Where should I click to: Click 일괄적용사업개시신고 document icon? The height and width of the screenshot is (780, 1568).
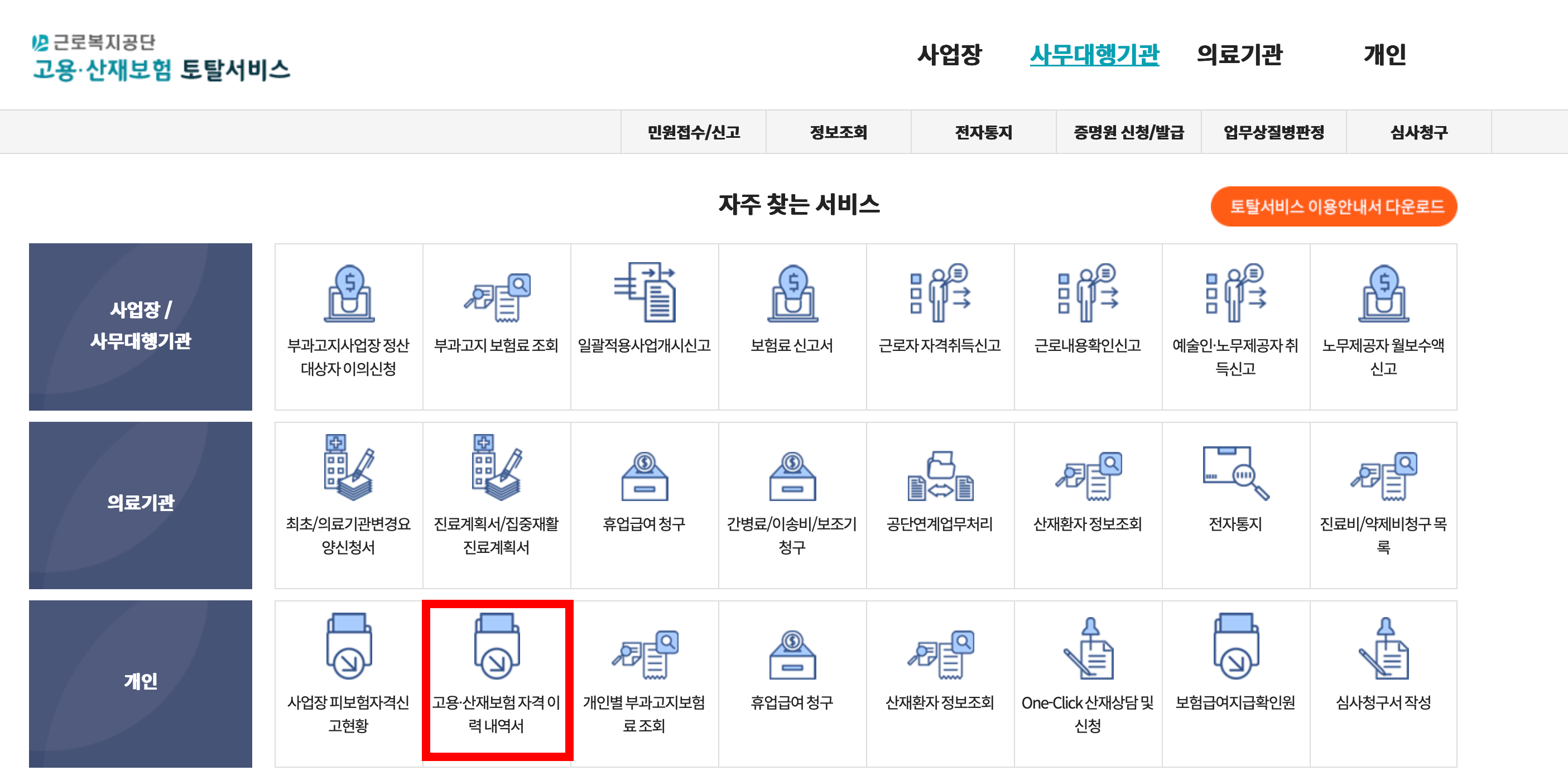644,293
